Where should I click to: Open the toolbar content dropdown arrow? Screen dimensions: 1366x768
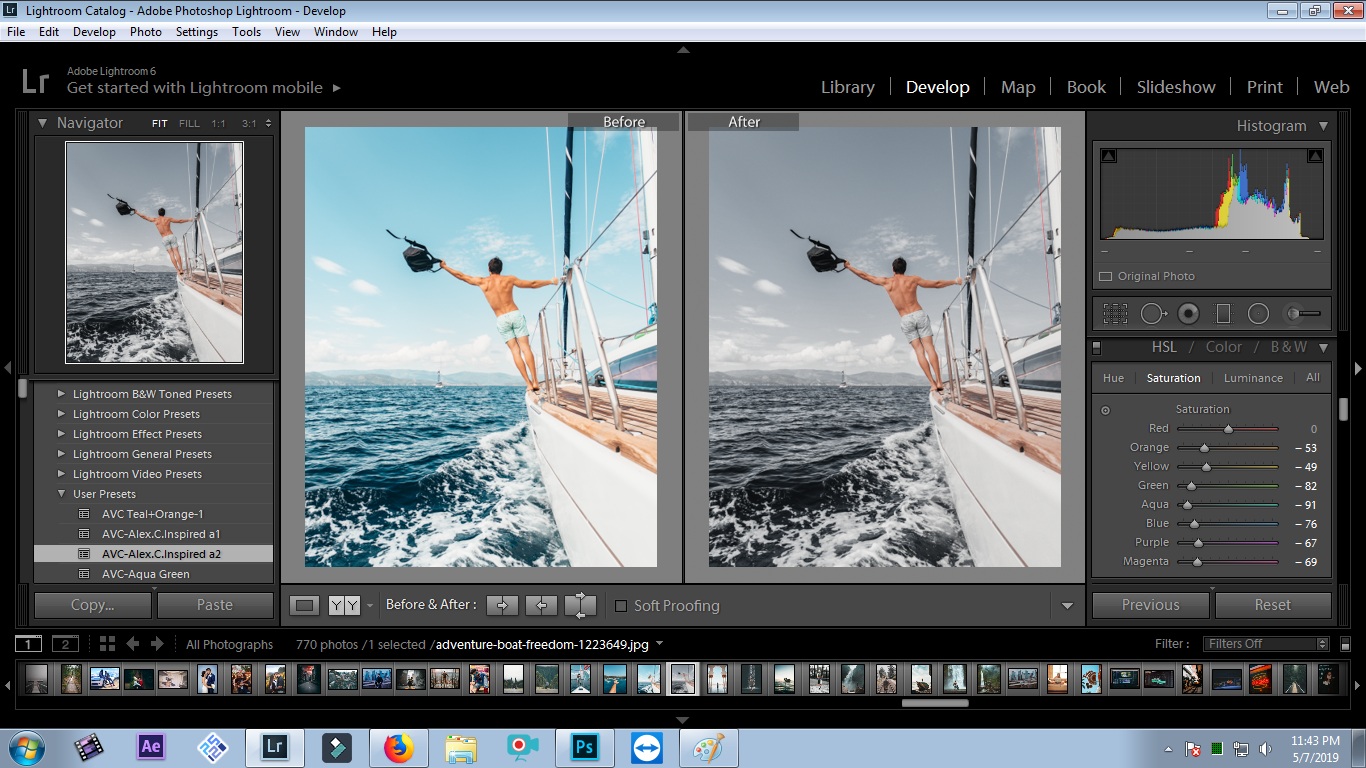tap(1067, 606)
